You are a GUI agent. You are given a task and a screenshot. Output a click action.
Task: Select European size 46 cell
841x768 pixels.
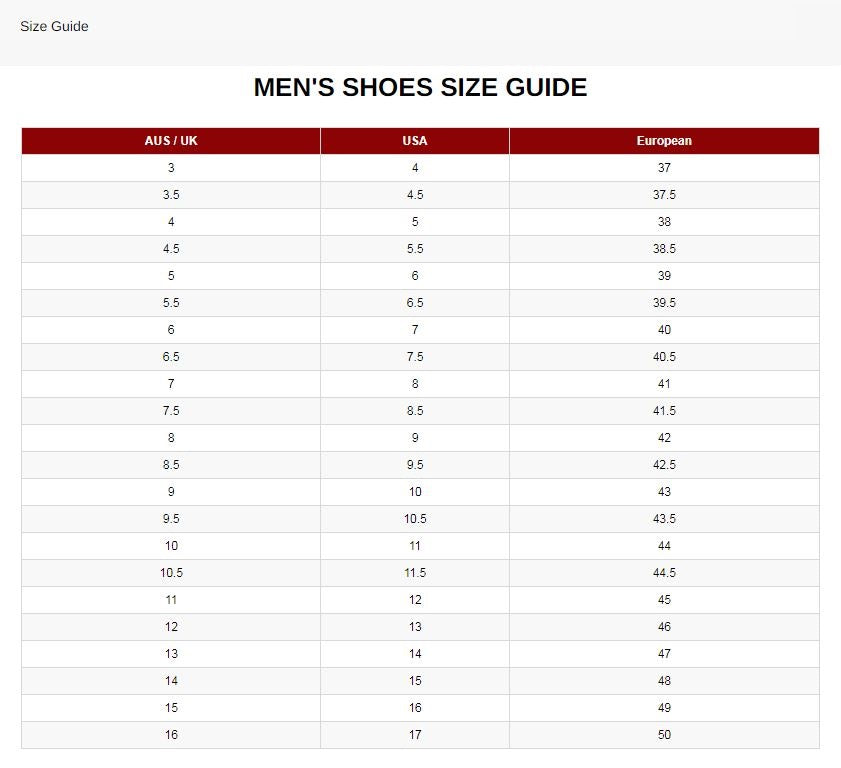click(x=665, y=626)
